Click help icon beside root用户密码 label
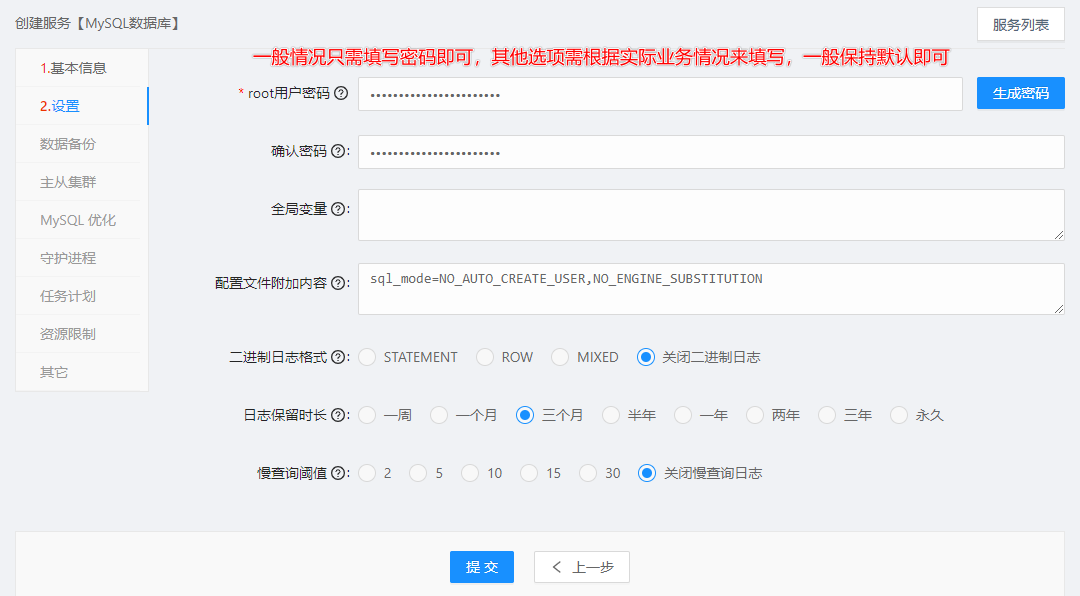 tap(341, 93)
